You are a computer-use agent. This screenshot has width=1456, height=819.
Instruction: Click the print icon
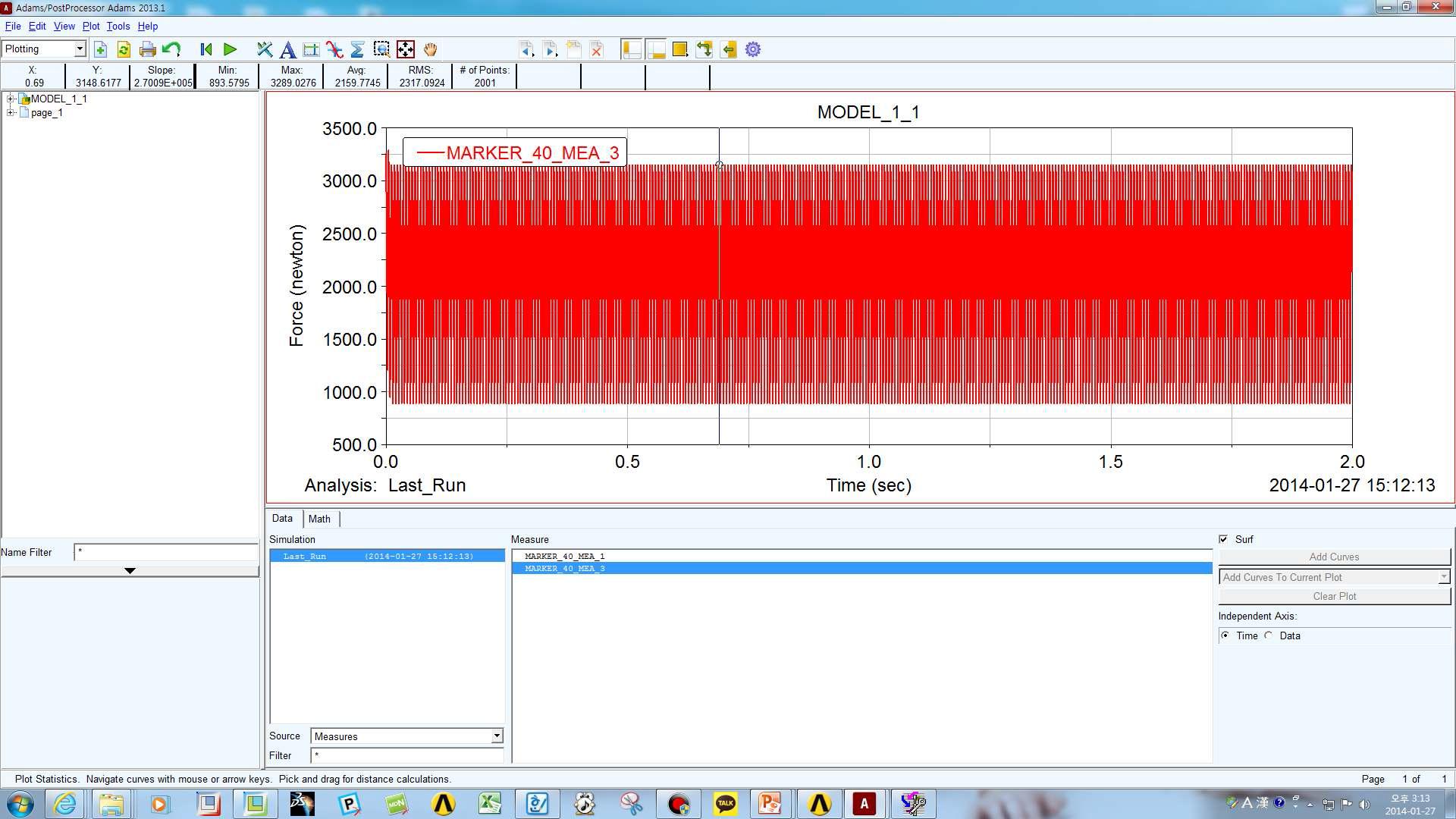pos(148,50)
